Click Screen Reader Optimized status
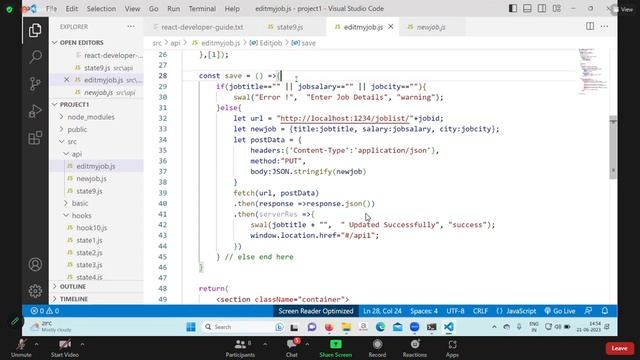640x360 pixels. pos(316,311)
